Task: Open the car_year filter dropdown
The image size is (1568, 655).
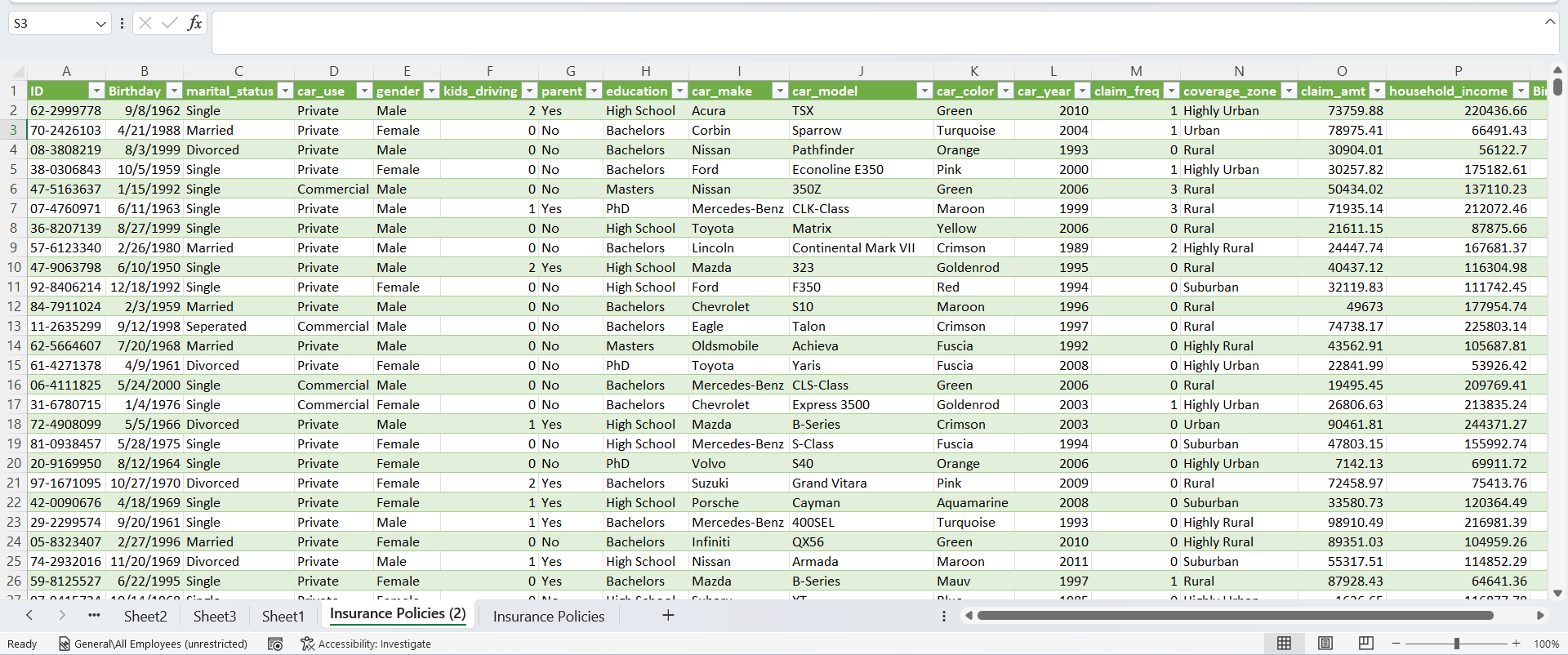Action: (x=1082, y=91)
